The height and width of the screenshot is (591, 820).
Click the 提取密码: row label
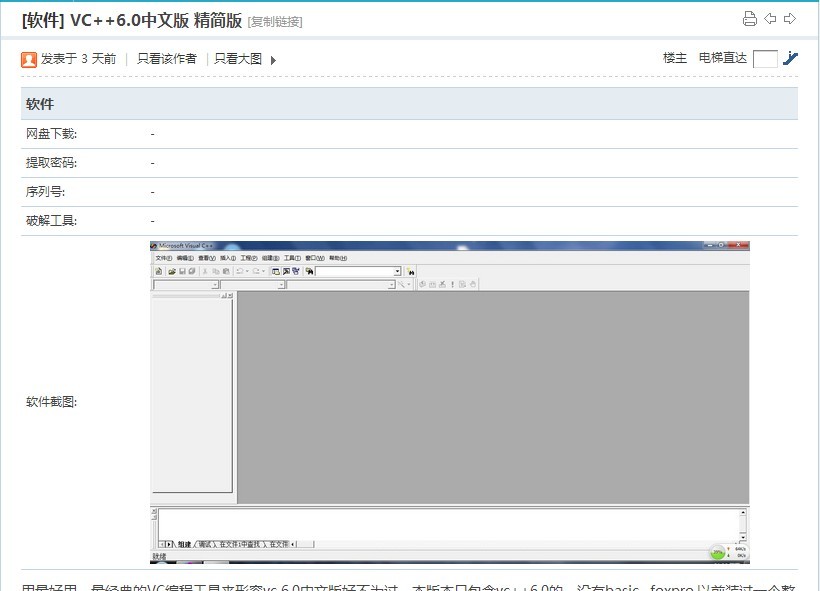(51, 163)
